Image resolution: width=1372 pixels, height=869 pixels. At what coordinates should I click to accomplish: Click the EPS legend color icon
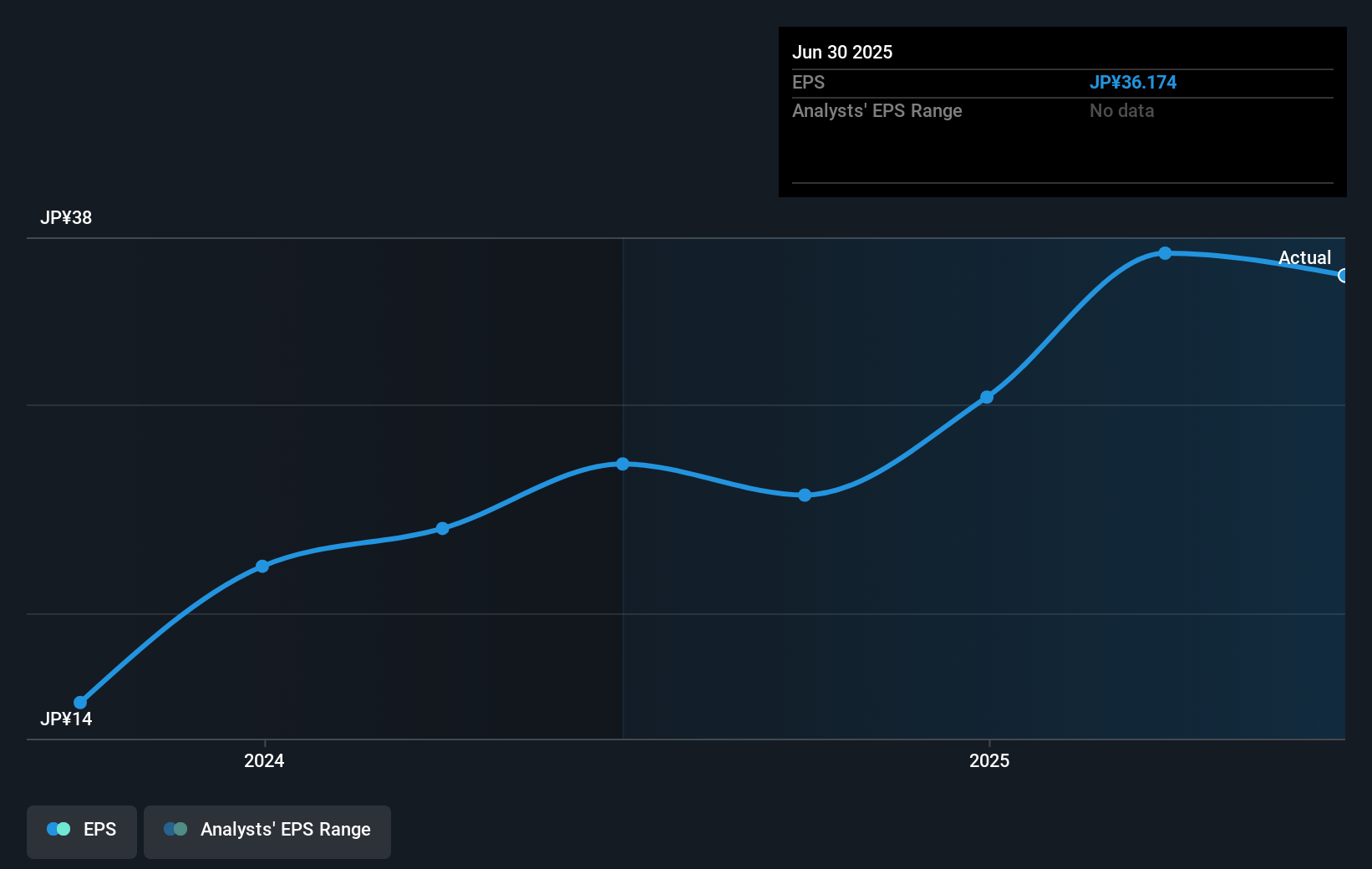click(58, 829)
